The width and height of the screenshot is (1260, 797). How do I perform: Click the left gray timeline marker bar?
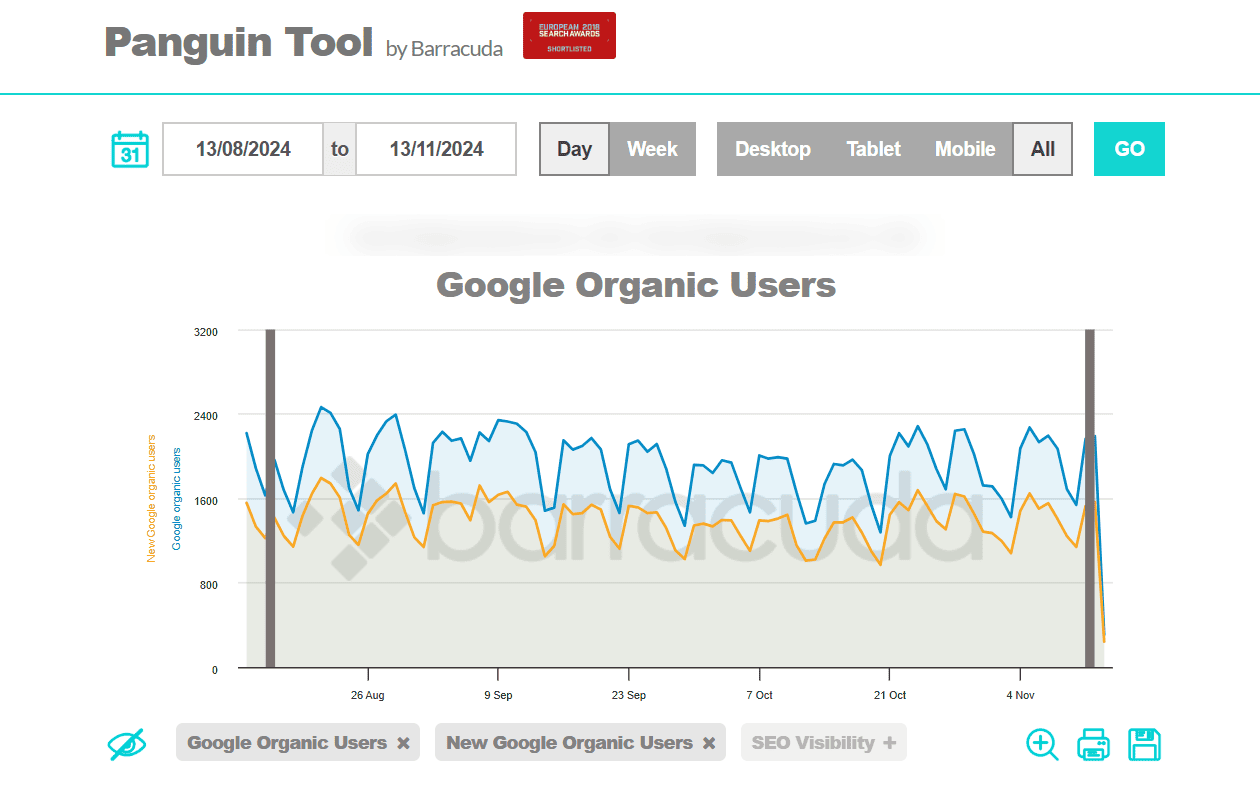pos(270,498)
